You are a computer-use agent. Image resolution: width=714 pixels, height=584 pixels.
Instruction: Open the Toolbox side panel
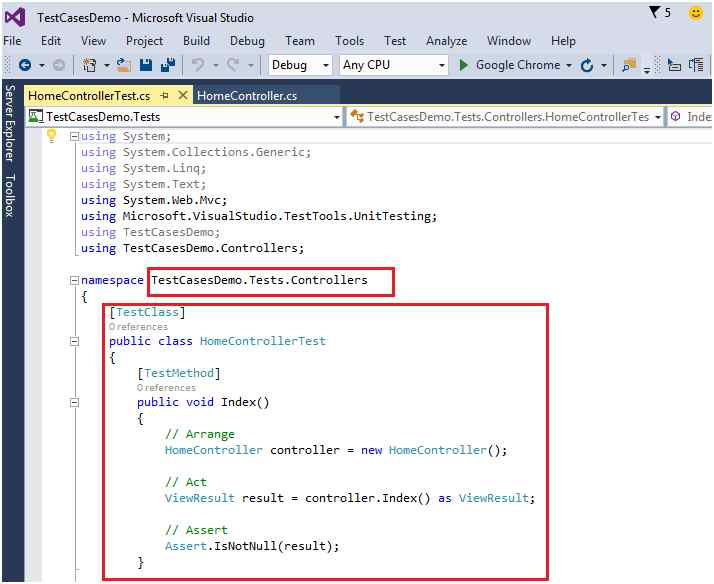9,196
